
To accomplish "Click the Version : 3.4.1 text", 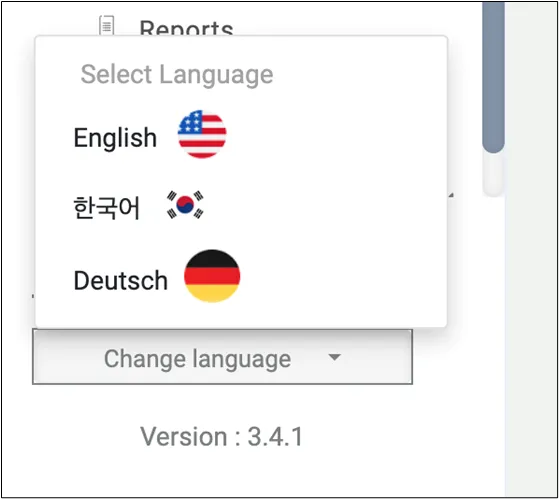I will click(221, 436).
